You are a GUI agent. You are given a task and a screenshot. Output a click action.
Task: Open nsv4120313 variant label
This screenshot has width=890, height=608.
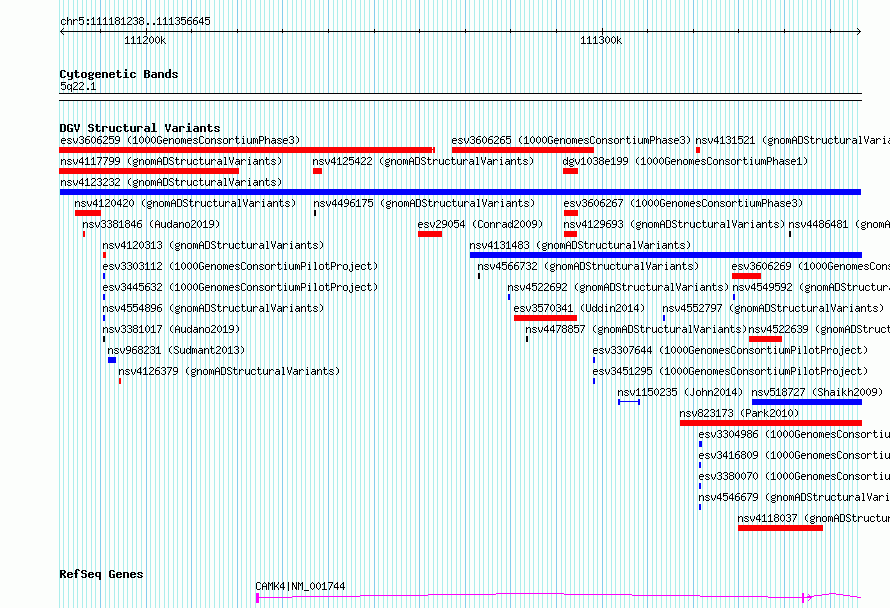(213, 245)
